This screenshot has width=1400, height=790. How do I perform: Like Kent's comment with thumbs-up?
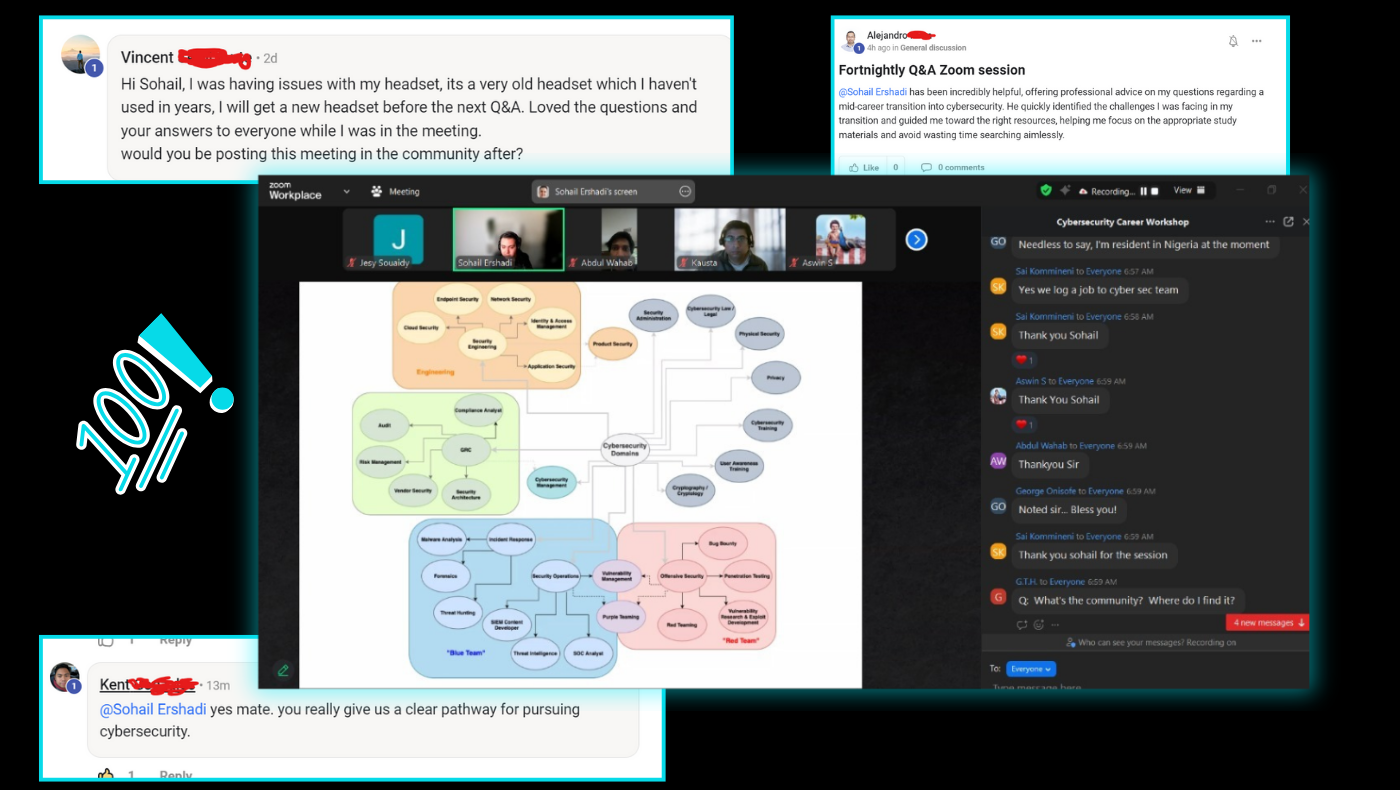coord(106,775)
